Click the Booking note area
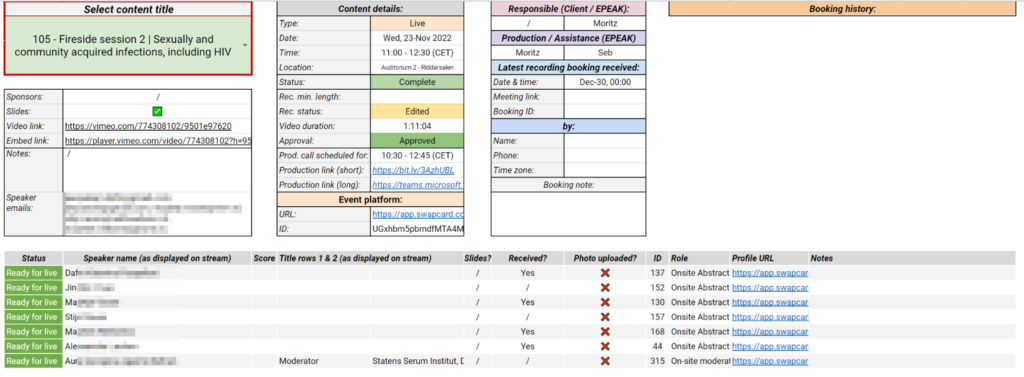1024x377 pixels. [568, 214]
